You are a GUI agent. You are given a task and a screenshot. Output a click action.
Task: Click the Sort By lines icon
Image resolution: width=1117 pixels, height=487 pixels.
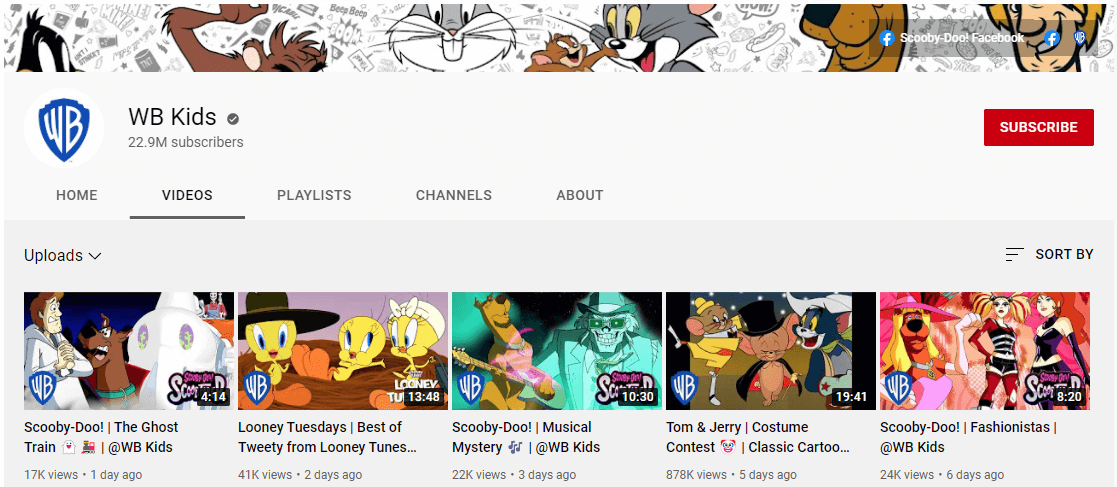(1014, 254)
